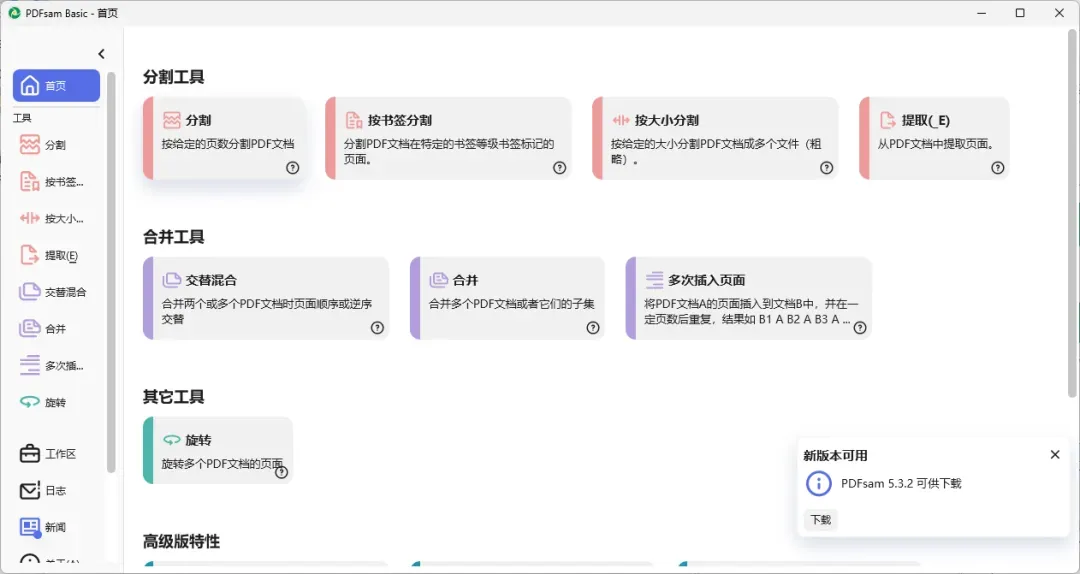Click the 旋转 card's rotate arrow icon
Screen dimensions: 1080x574
point(172,440)
